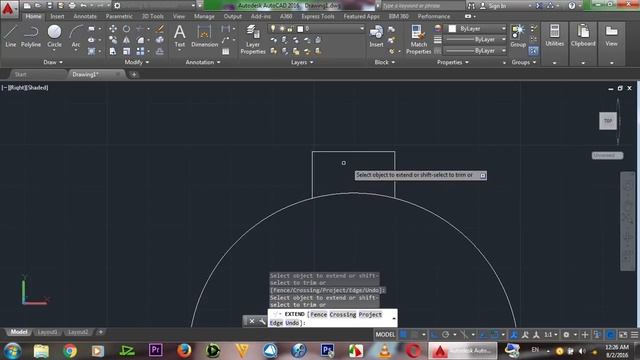The width and height of the screenshot is (640, 360).
Task: Expand the Layers panel
Action: click(302, 62)
